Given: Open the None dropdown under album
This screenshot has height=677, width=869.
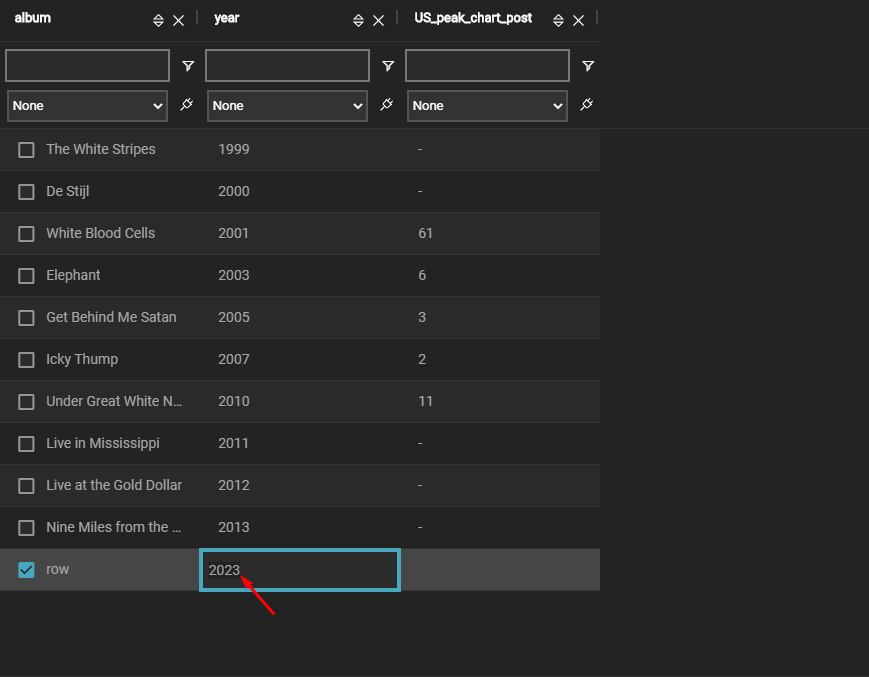Looking at the screenshot, I should click(87, 106).
